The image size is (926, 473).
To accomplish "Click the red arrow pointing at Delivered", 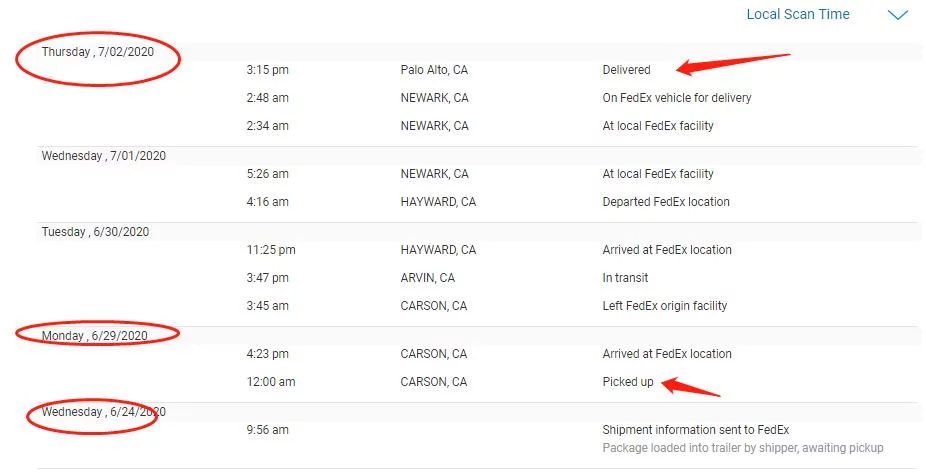I will [x=732, y=64].
